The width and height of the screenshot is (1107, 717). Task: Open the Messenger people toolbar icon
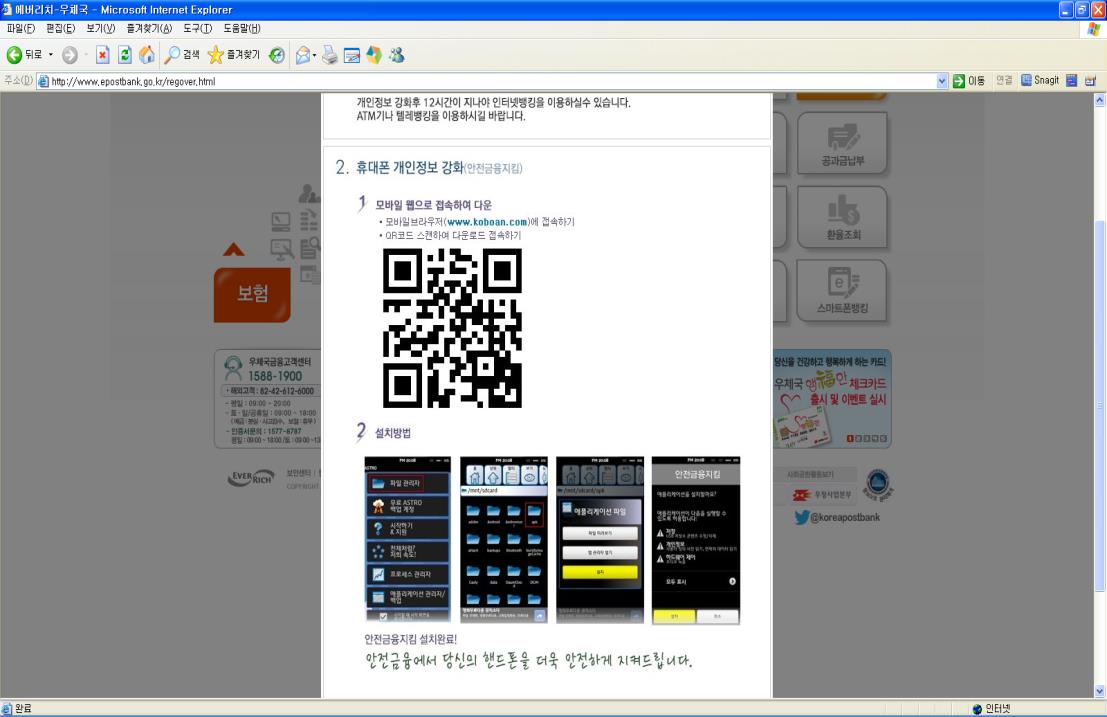397,54
